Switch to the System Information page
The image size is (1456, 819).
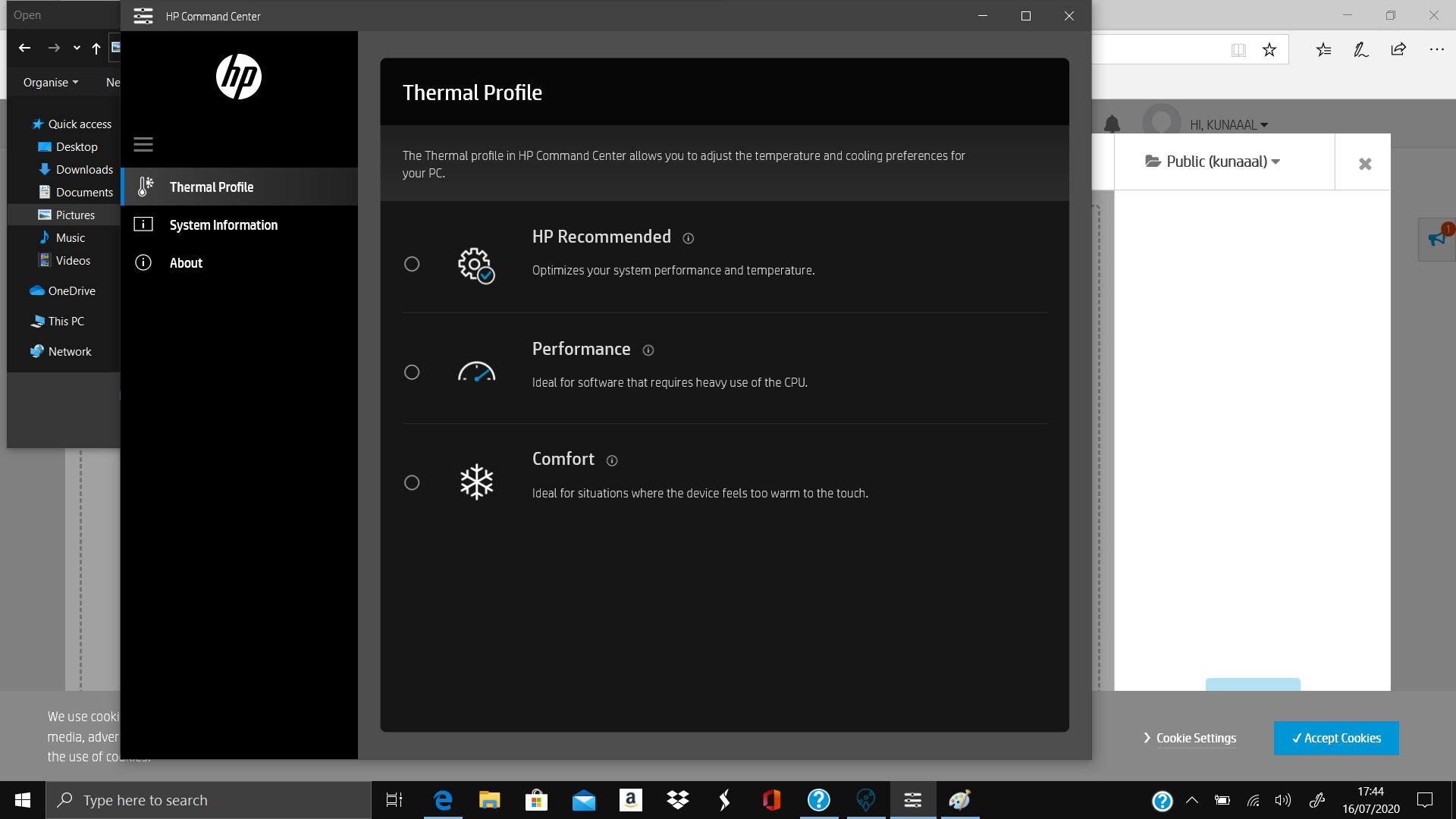[x=223, y=224]
